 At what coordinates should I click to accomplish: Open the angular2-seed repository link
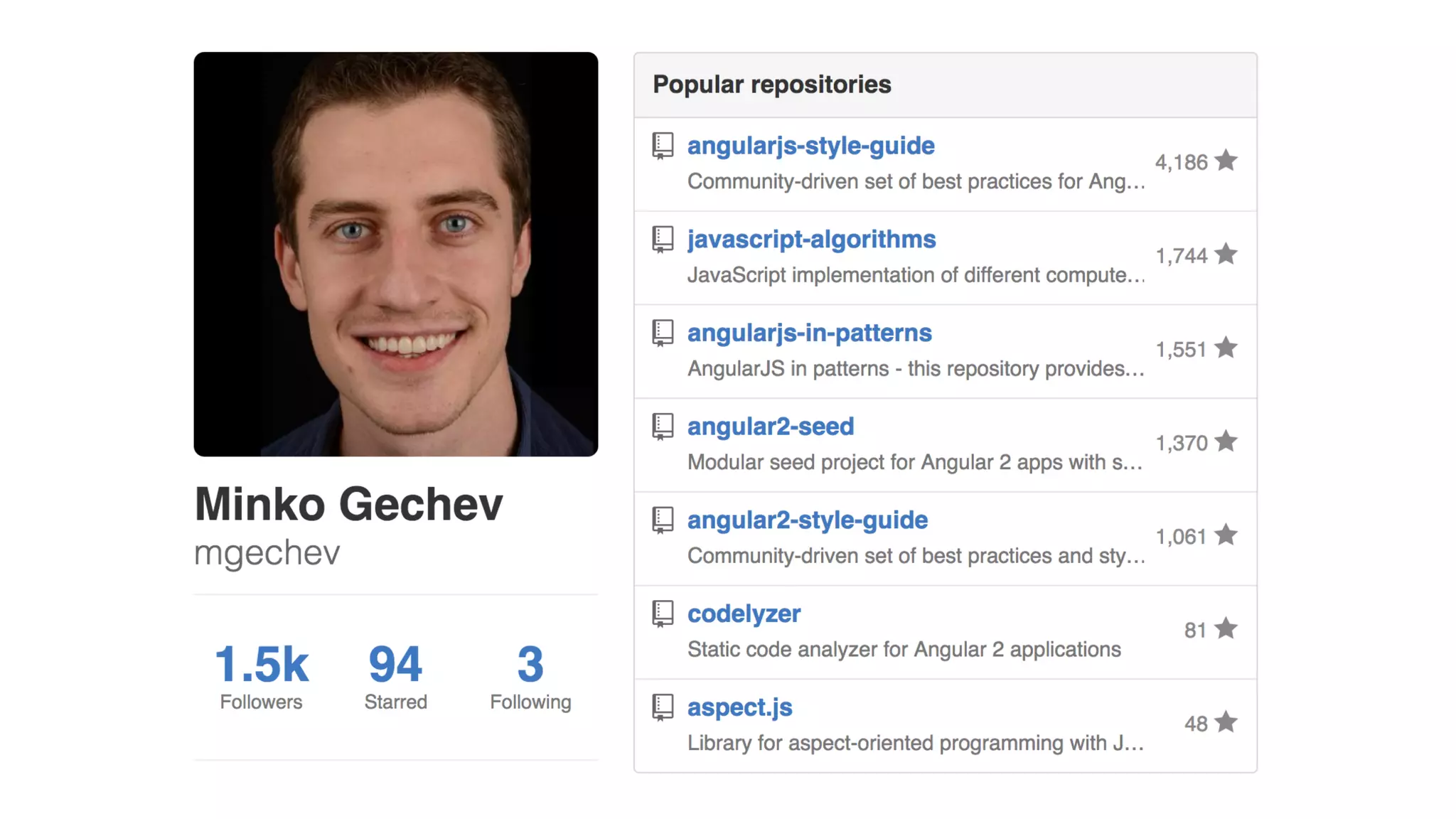tap(771, 427)
